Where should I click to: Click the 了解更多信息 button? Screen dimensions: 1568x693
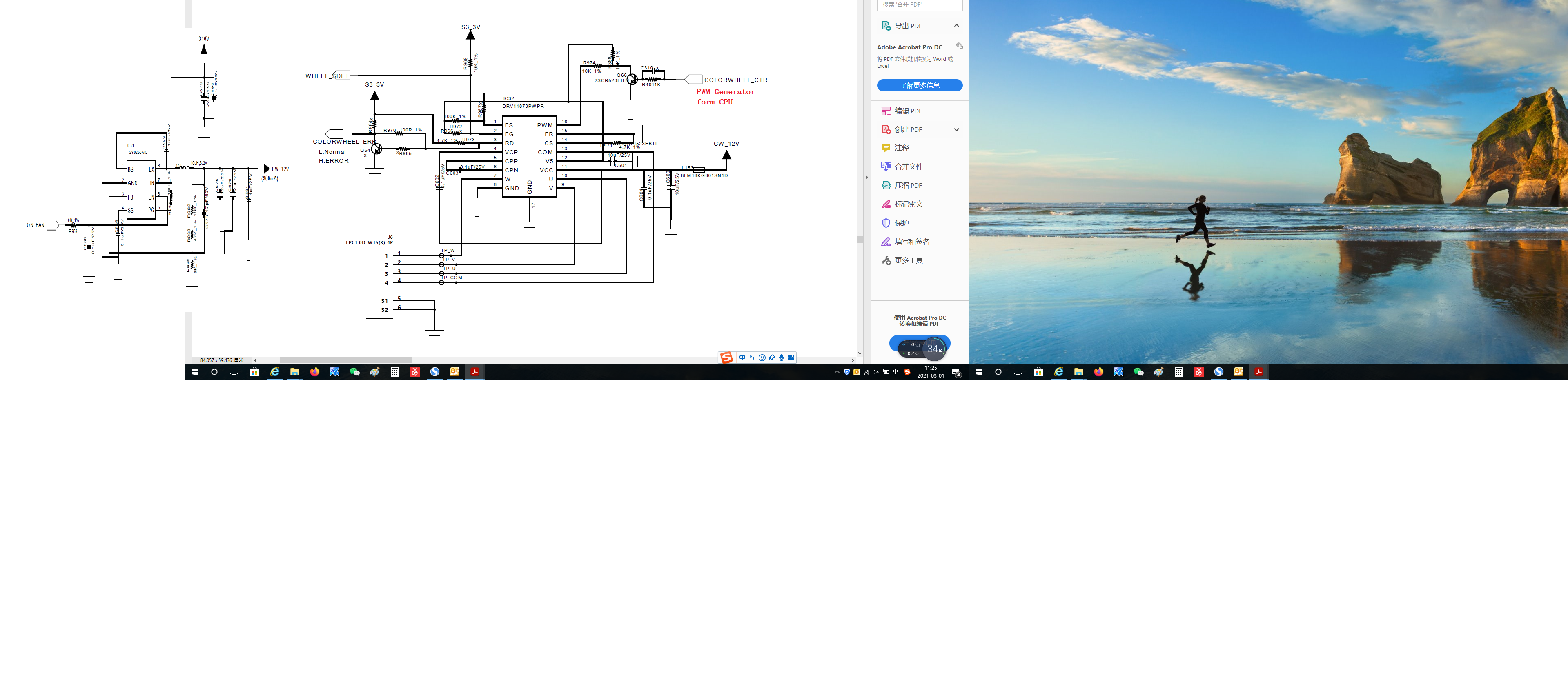(919, 85)
